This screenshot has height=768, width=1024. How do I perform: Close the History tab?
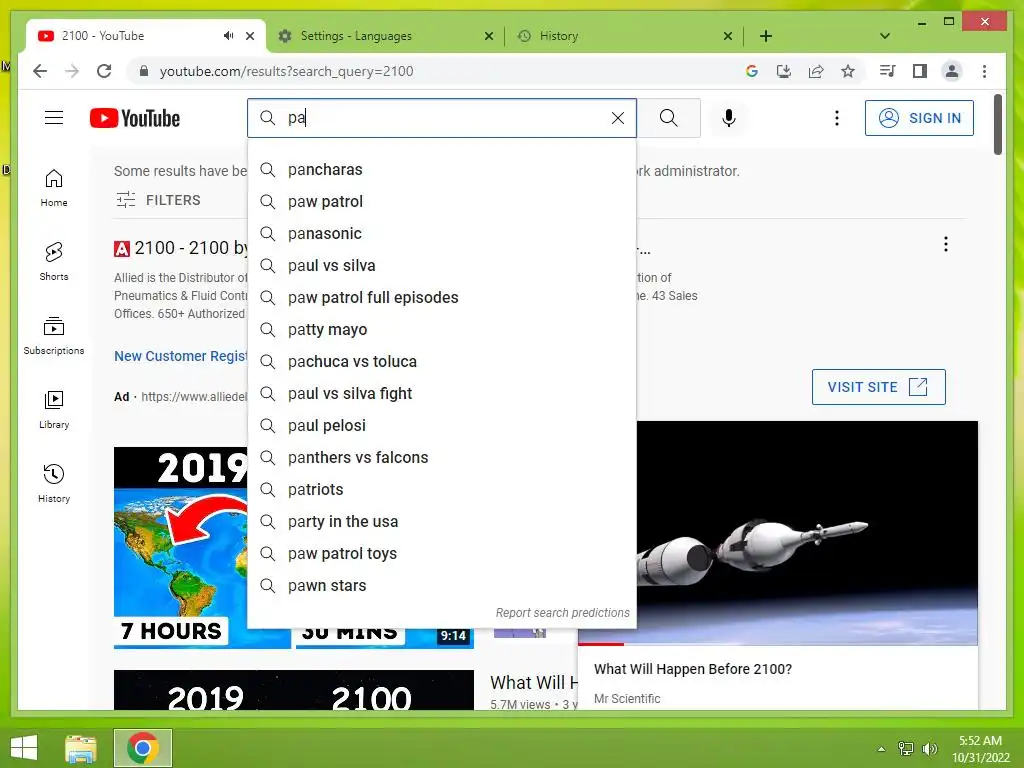[728, 36]
